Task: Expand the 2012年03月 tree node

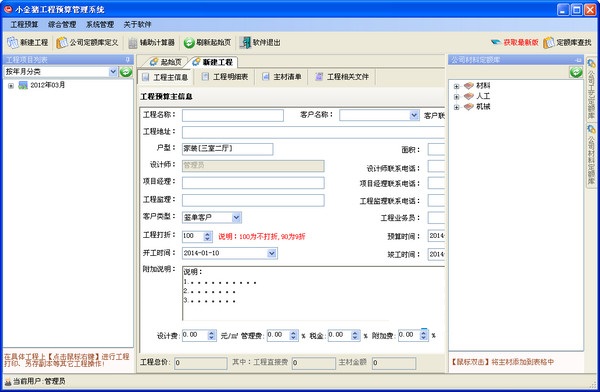Action: point(11,85)
